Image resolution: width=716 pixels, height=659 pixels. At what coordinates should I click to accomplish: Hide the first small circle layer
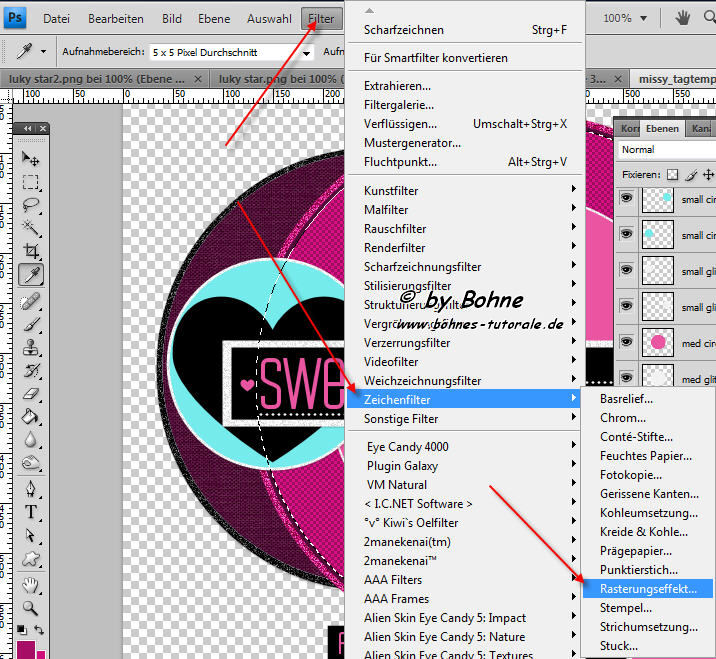627,199
